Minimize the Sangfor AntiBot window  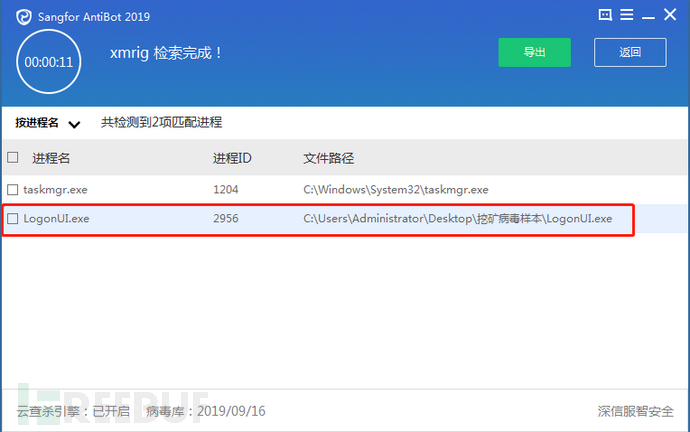point(650,15)
